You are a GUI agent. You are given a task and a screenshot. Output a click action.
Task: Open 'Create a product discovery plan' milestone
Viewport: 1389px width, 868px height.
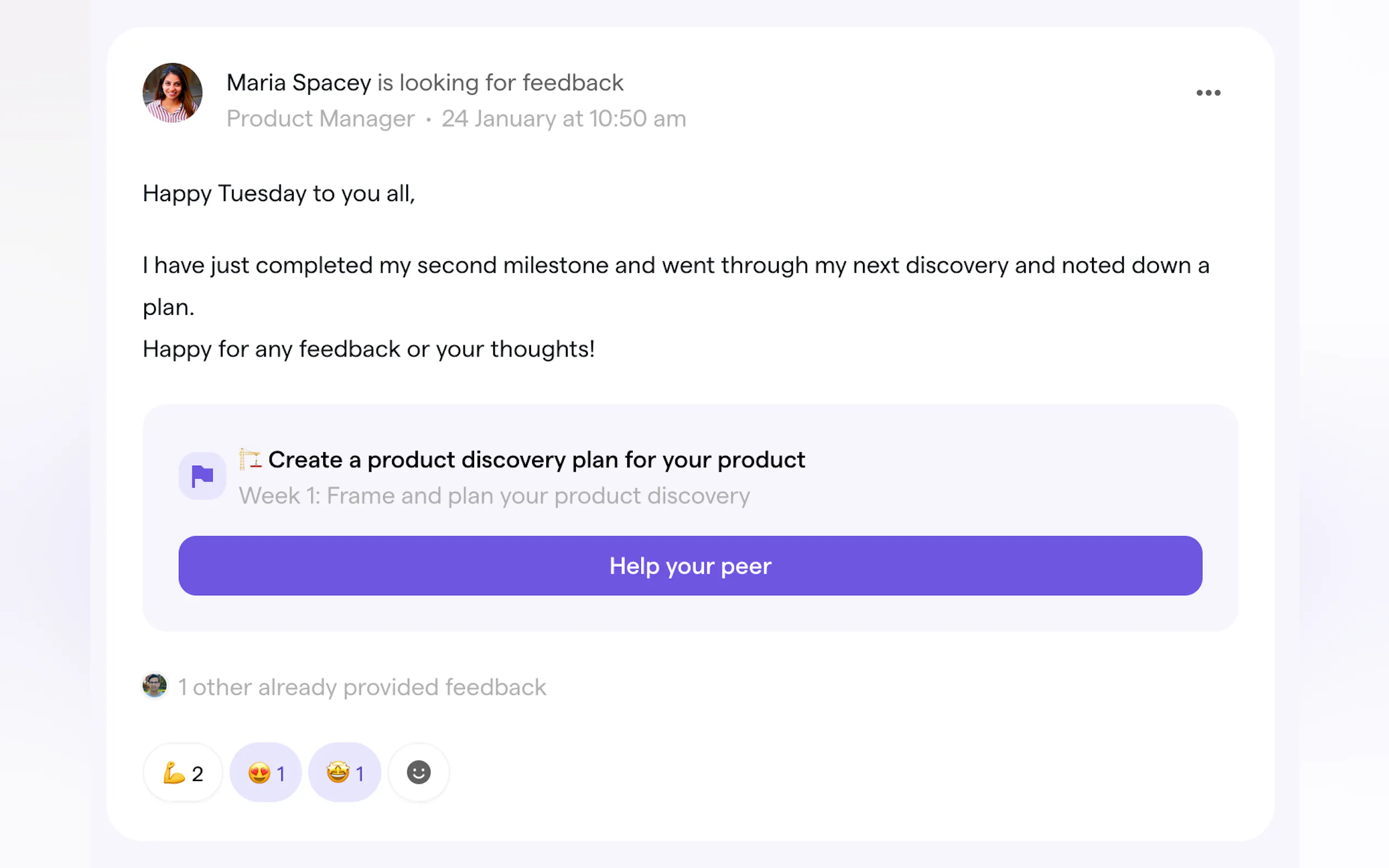(x=536, y=460)
